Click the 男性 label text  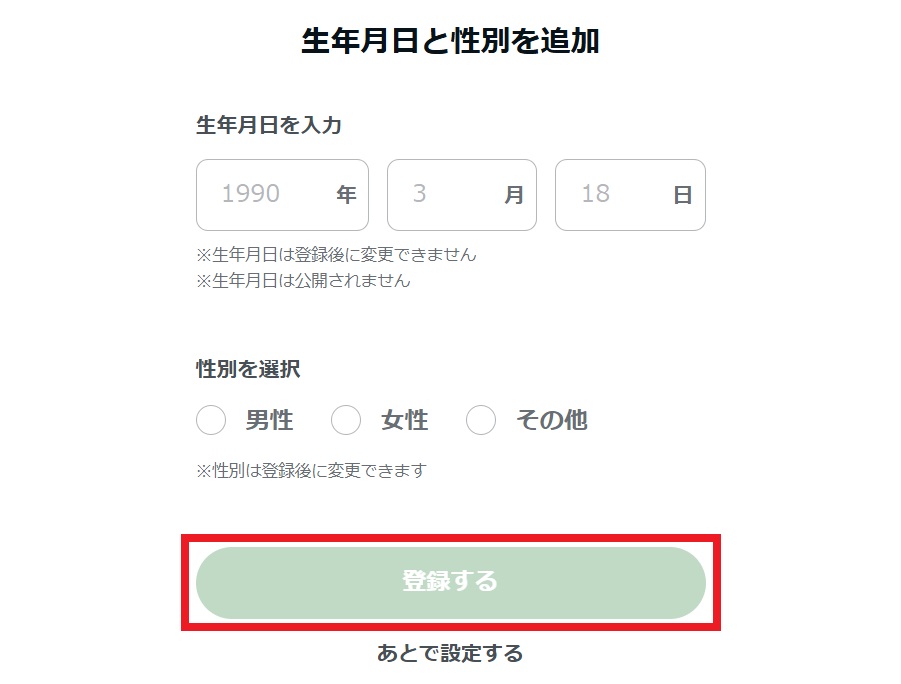pos(269,421)
